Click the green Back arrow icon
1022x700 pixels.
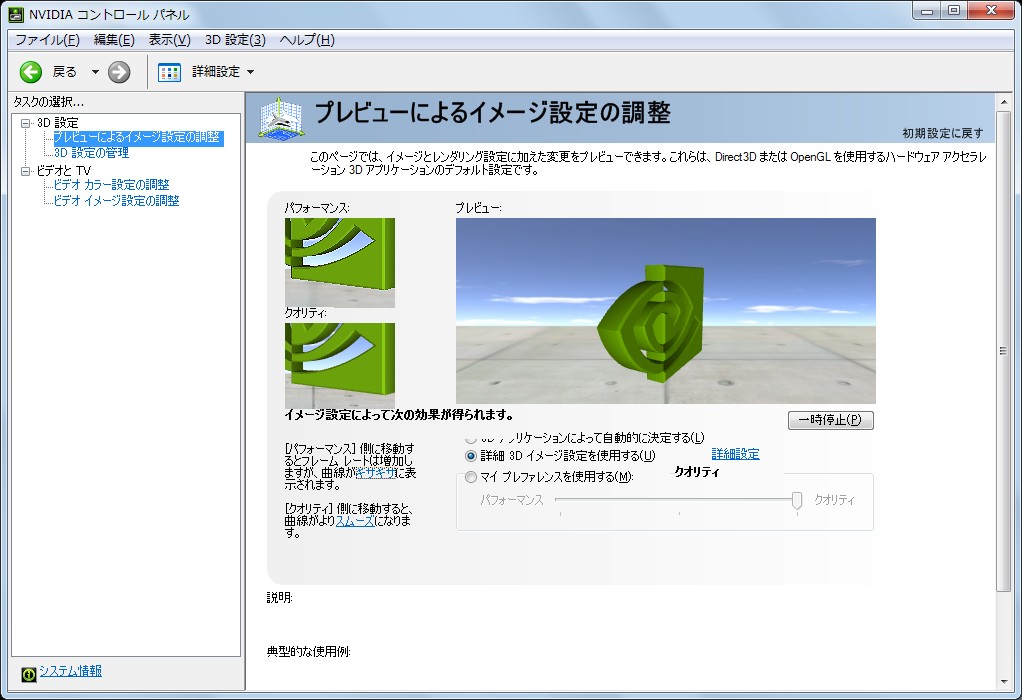[31, 72]
